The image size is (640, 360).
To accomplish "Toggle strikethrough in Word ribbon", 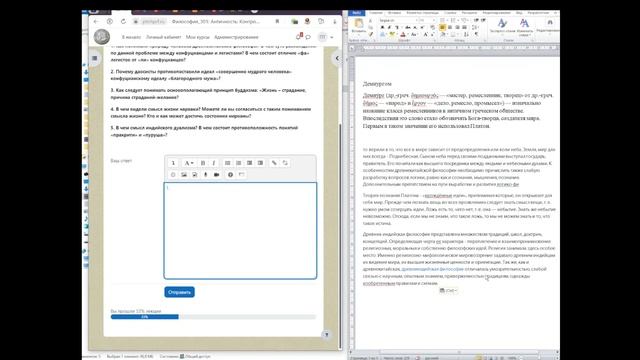I will click(x=407, y=27).
